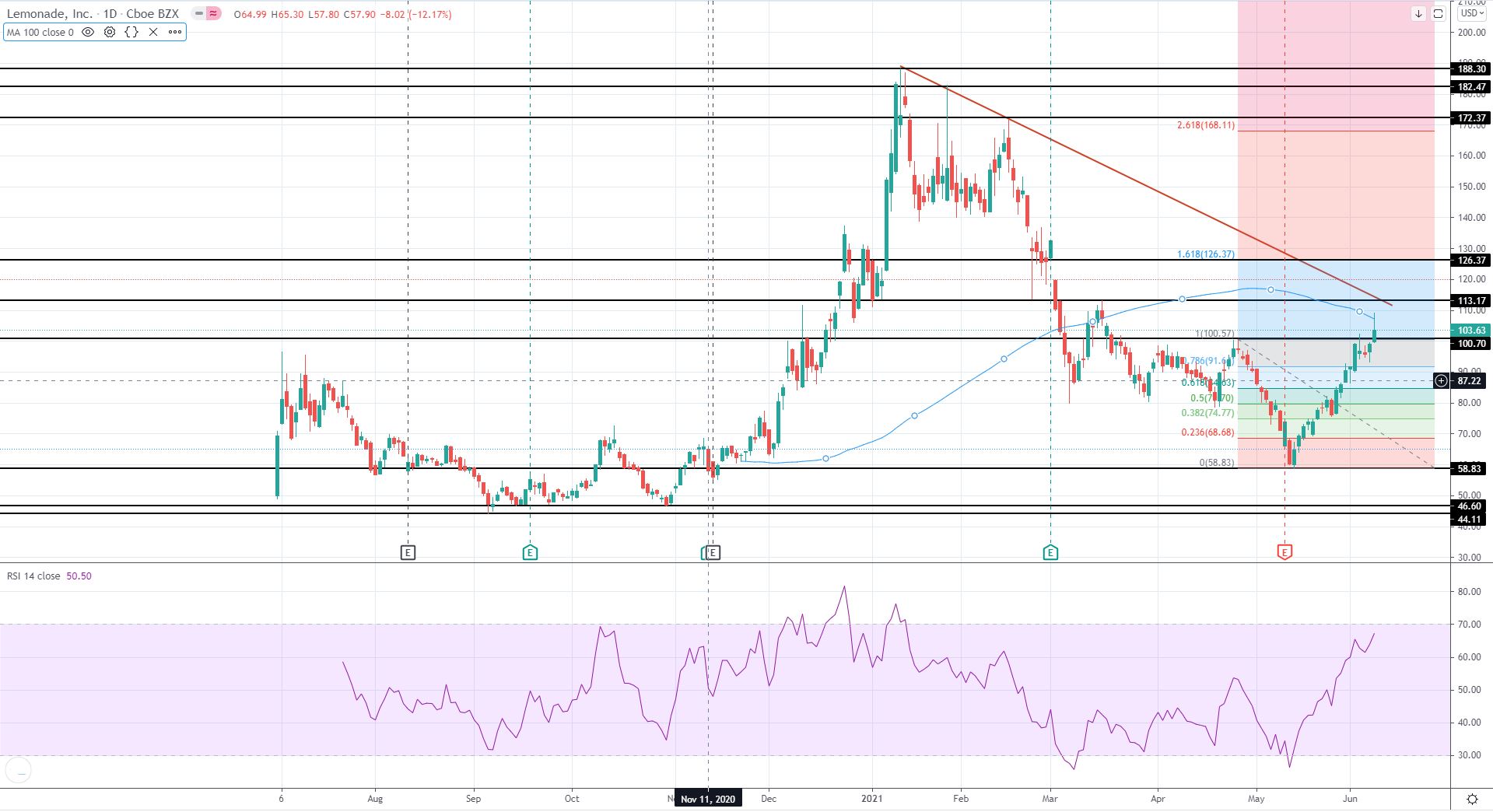Open more options for MA 100 indicator
The height and width of the screenshot is (812, 1493).
click(x=175, y=32)
